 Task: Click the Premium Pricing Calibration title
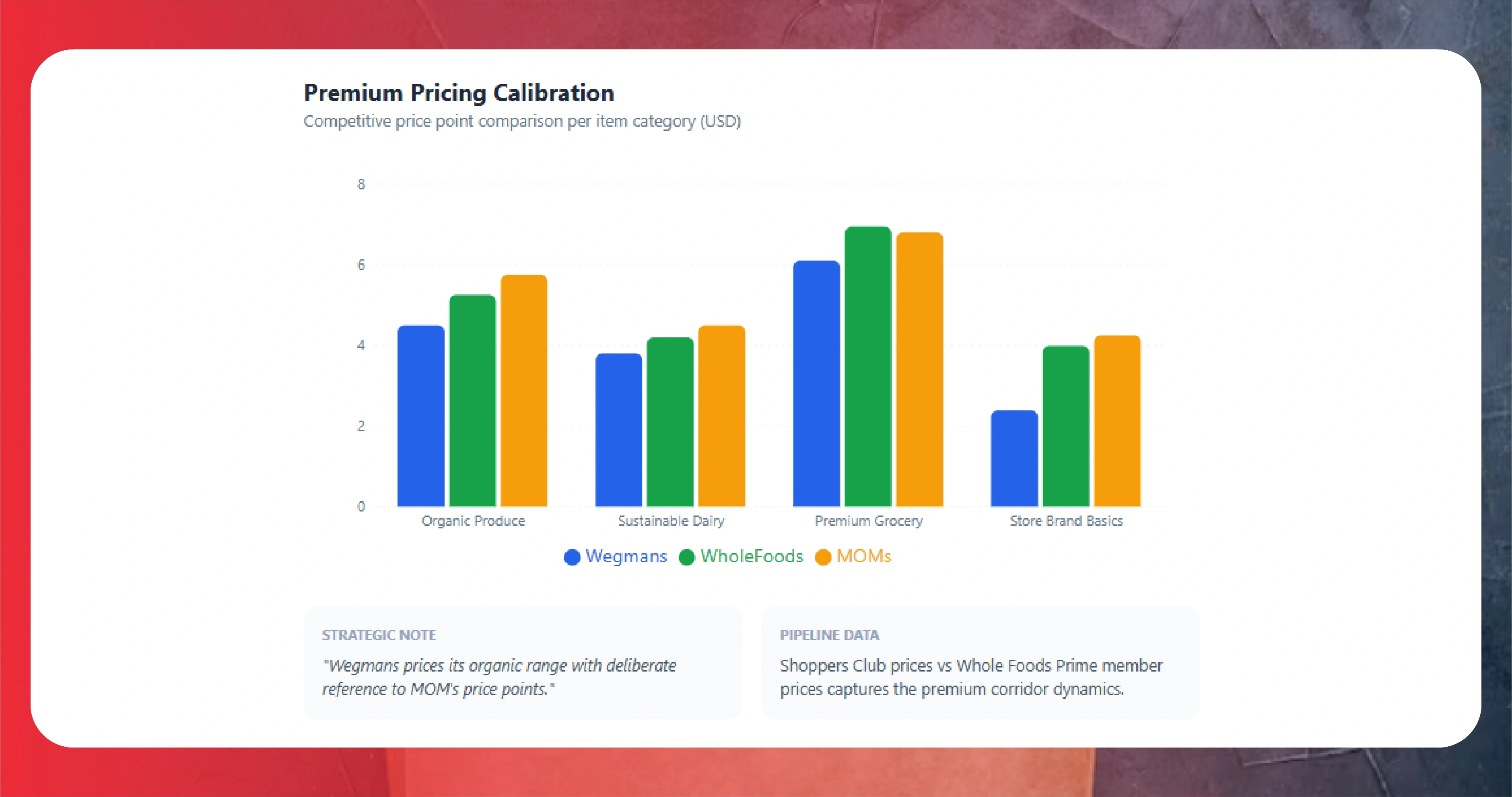tap(458, 92)
